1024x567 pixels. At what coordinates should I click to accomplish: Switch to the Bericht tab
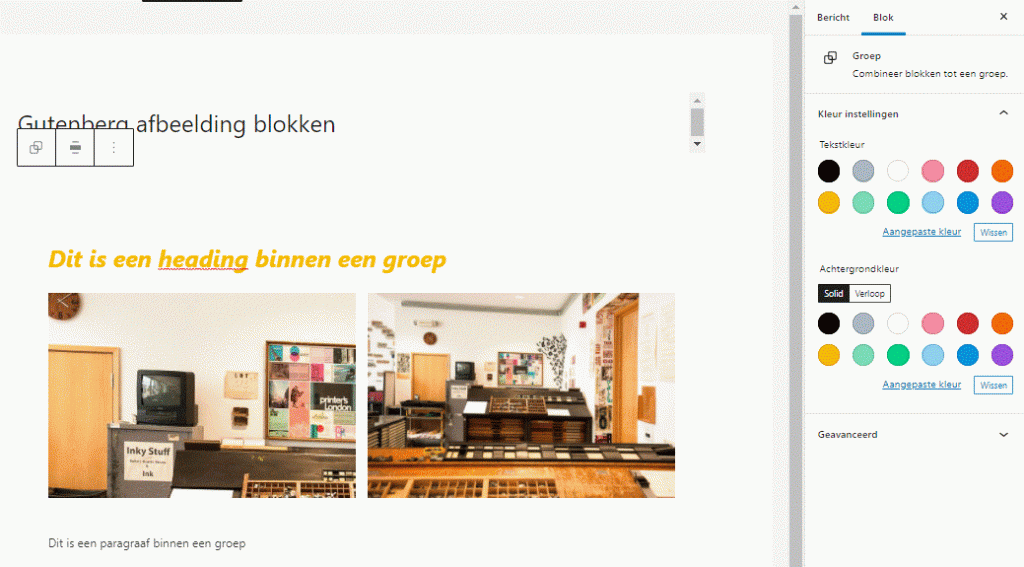[x=833, y=18]
